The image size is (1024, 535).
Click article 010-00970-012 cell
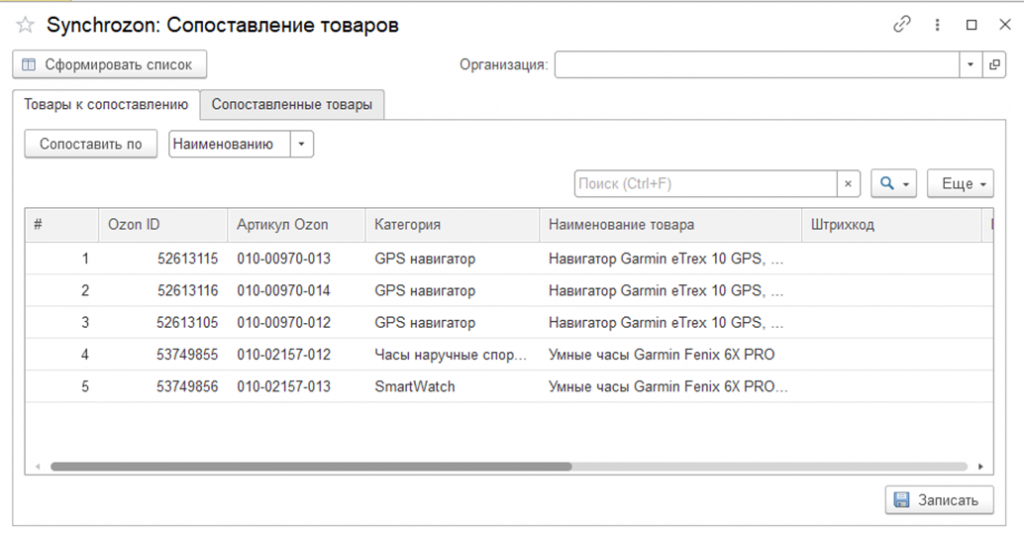coord(296,323)
